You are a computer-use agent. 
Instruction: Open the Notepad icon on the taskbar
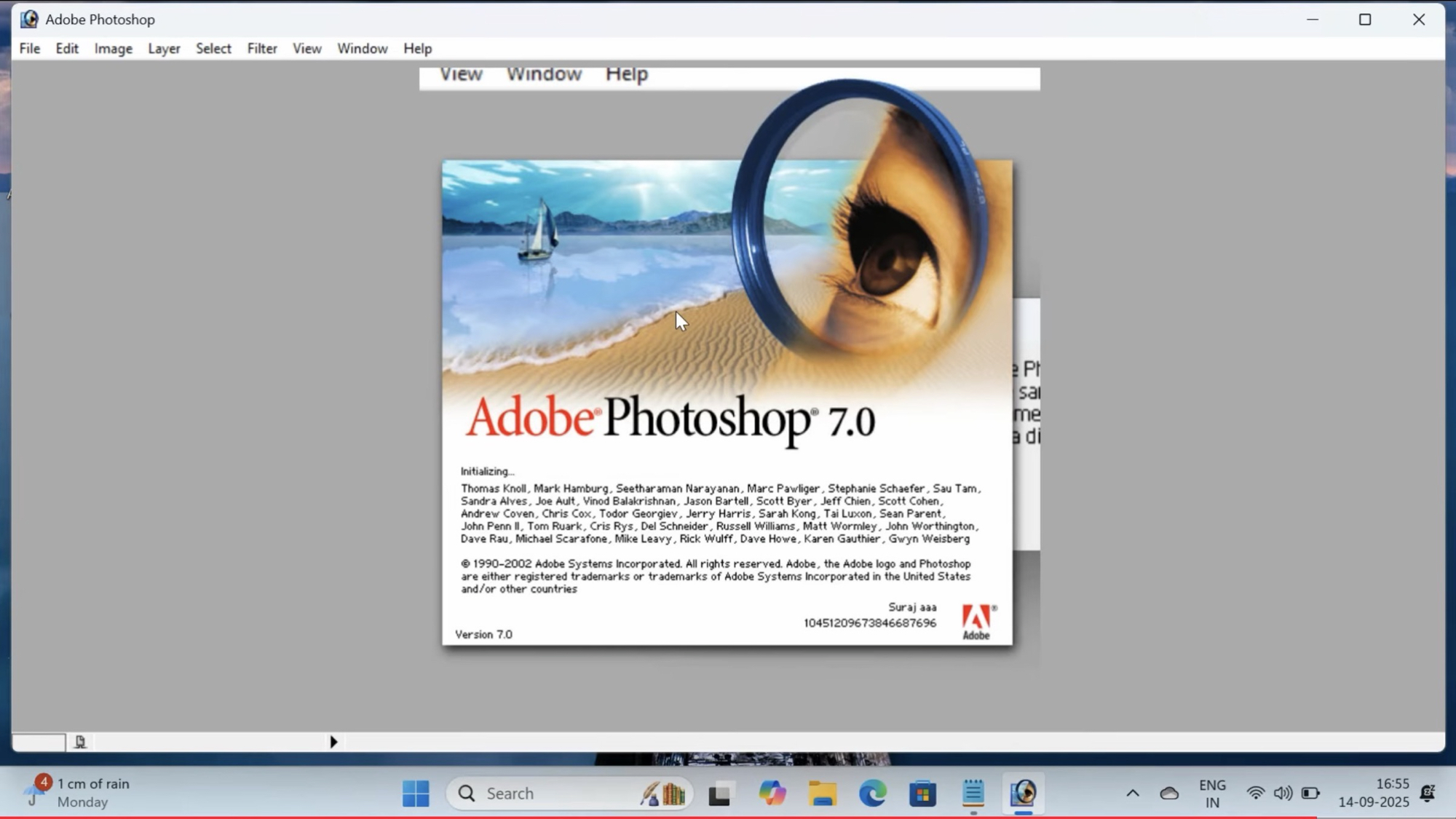[973, 793]
